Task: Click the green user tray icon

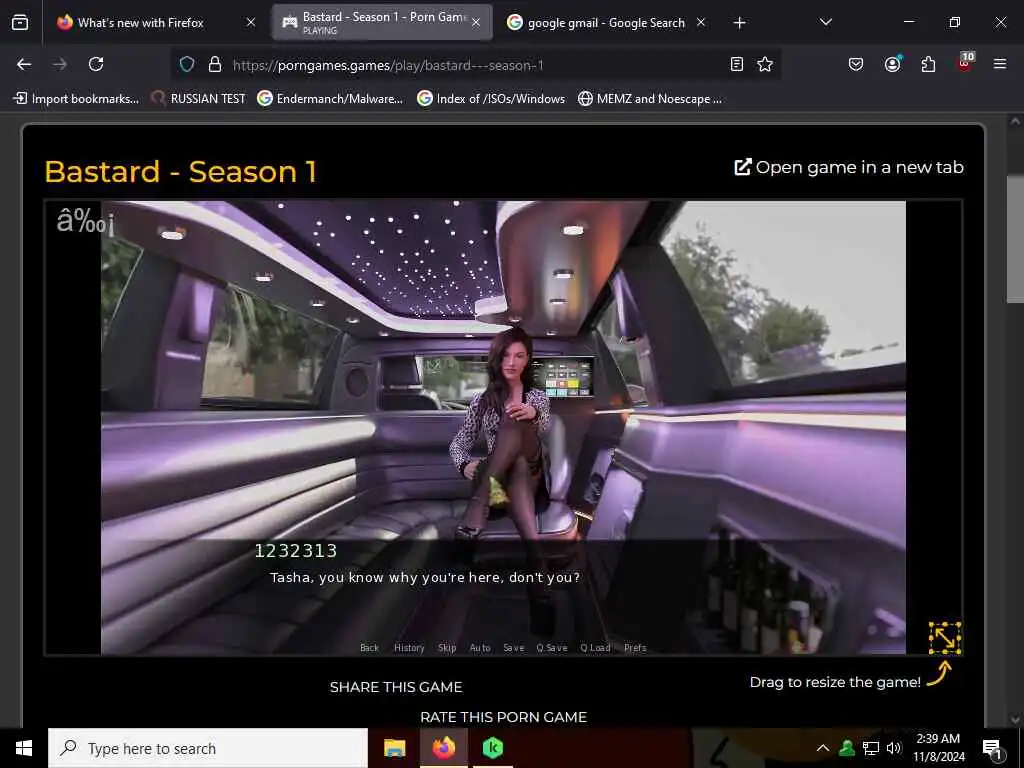Action: 847,748
